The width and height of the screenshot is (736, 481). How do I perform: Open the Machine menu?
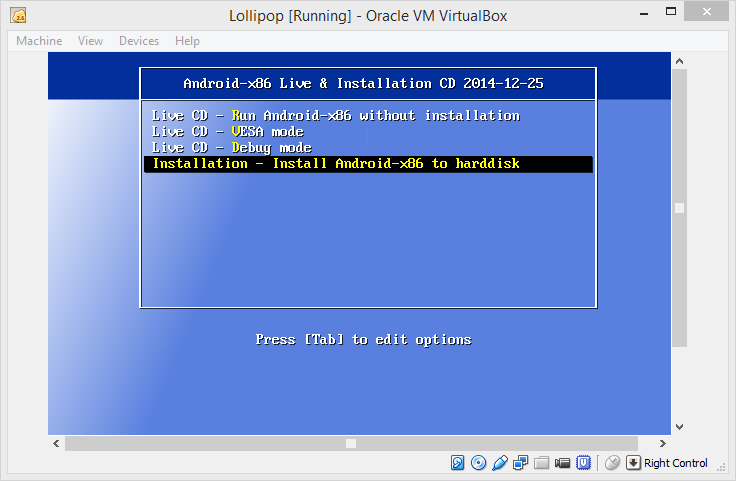(x=39, y=41)
